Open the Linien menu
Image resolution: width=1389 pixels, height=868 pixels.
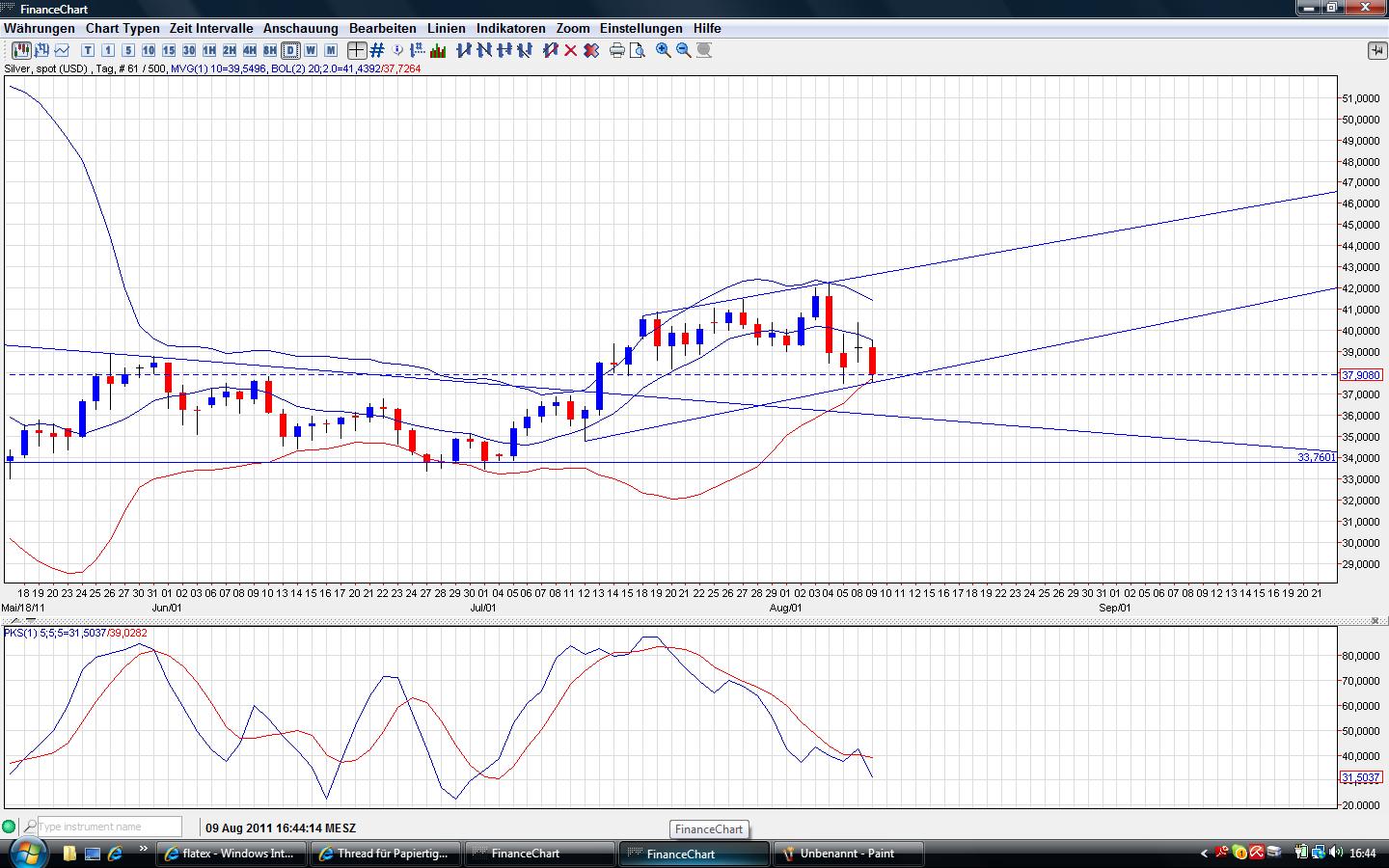pyautogui.click(x=447, y=28)
